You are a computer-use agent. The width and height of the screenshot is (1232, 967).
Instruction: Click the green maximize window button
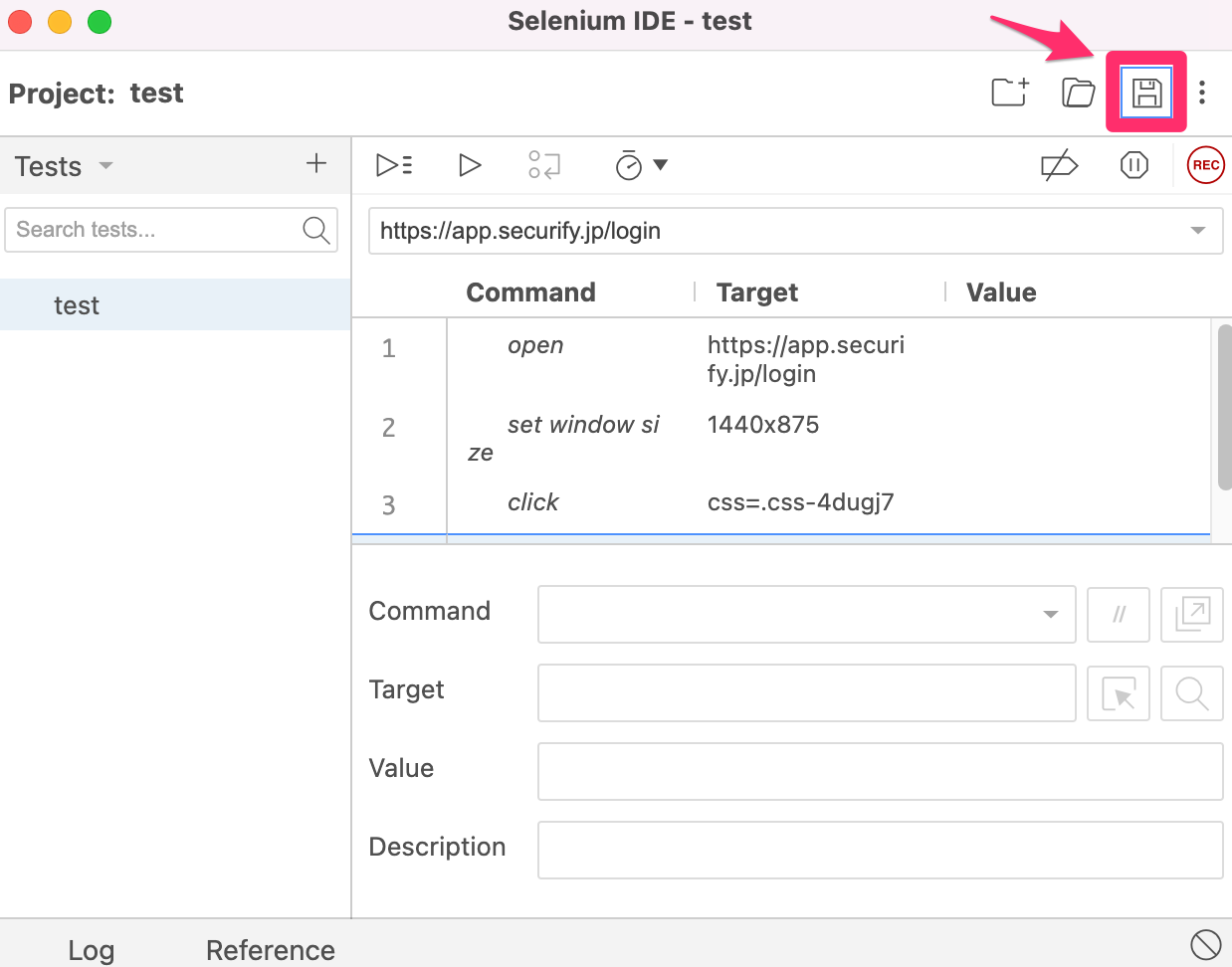point(100,21)
